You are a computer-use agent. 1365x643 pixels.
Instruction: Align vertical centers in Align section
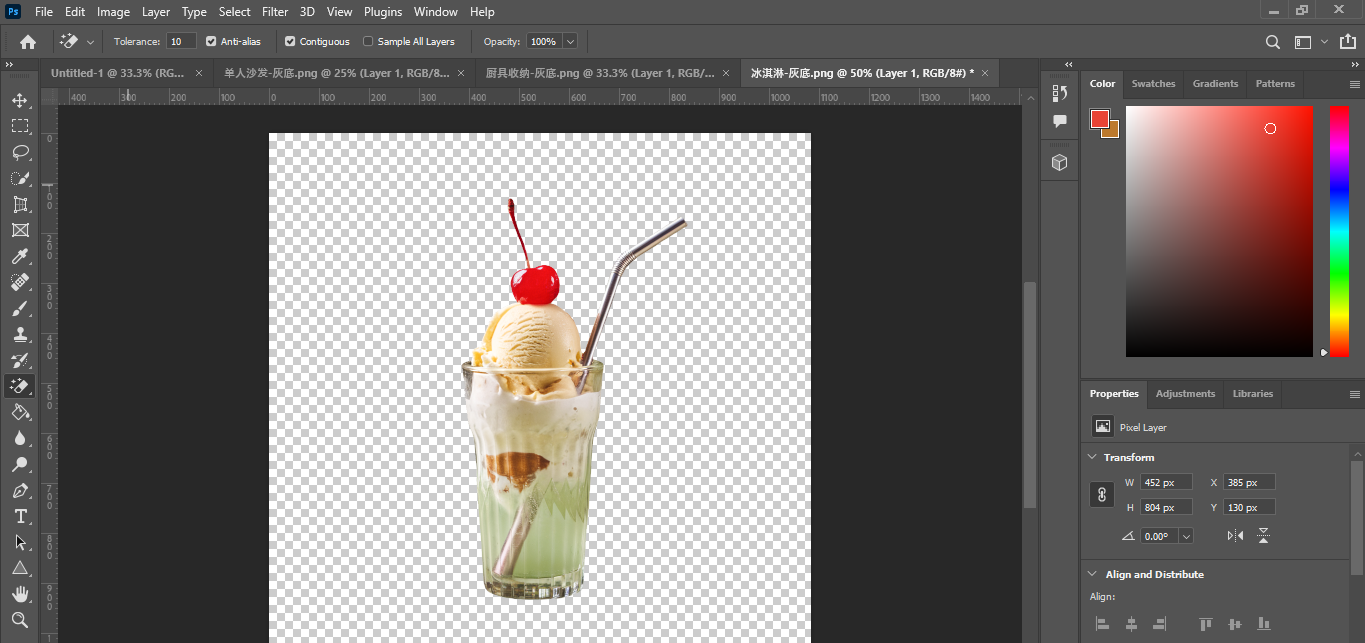pyautogui.click(x=1234, y=624)
